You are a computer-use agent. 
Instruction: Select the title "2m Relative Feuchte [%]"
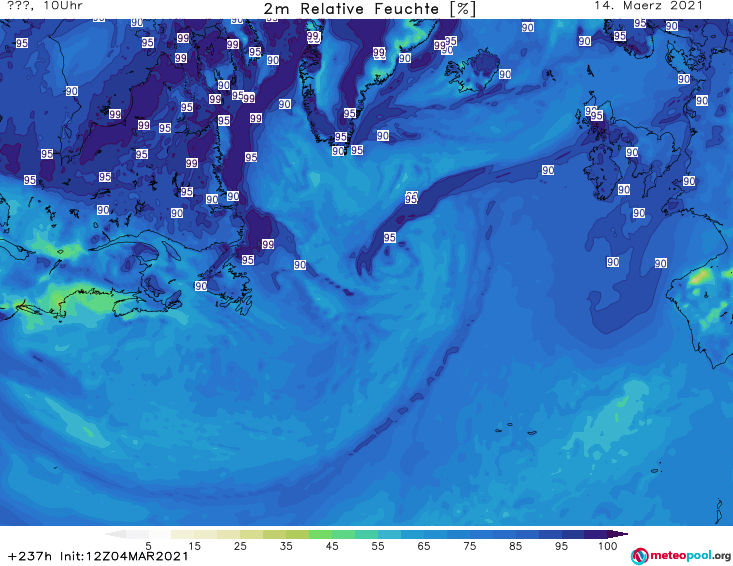[x=369, y=9]
